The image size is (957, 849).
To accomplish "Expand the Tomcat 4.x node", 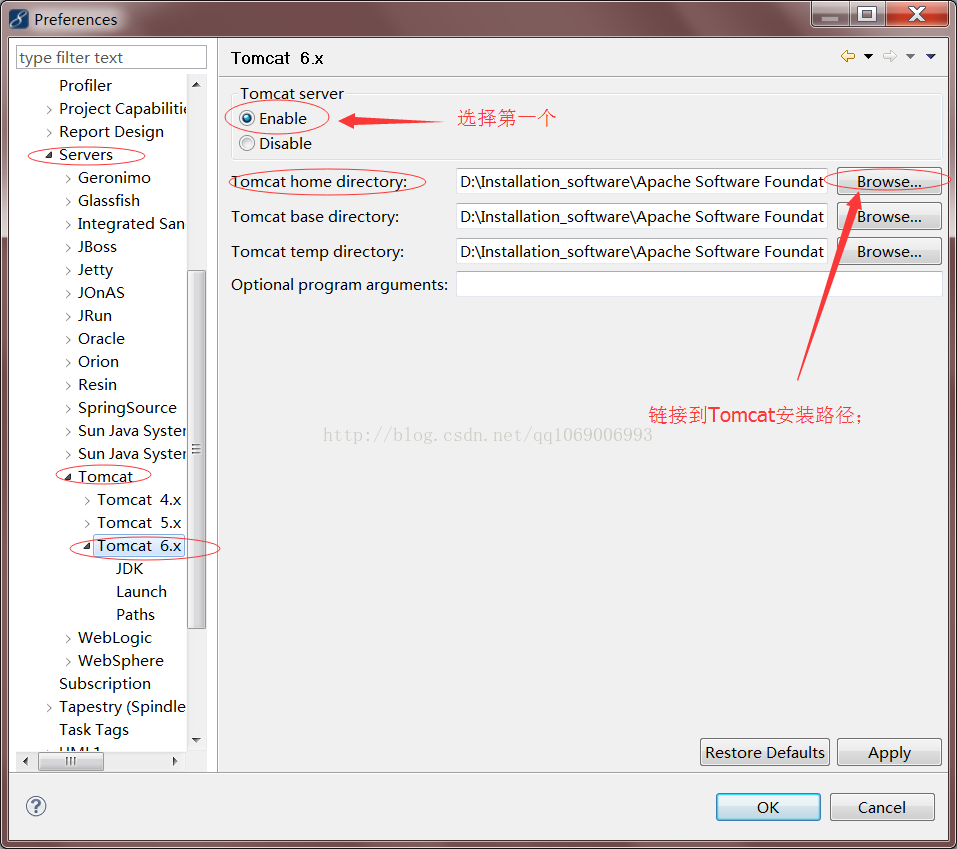I will (x=87, y=500).
